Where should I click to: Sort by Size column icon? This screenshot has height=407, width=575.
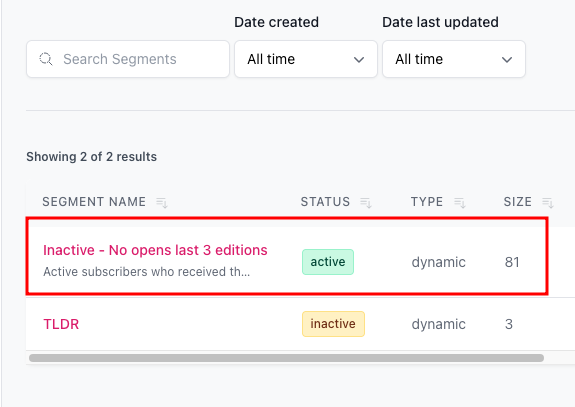pyautogui.click(x=547, y=202)
